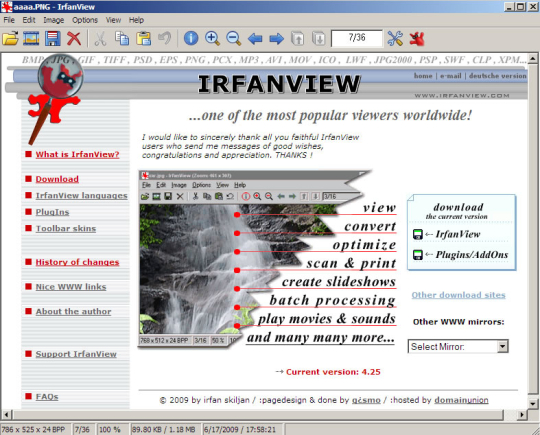
Task: Click vertical scrollbar down arrow
Action: pos(532,403)
